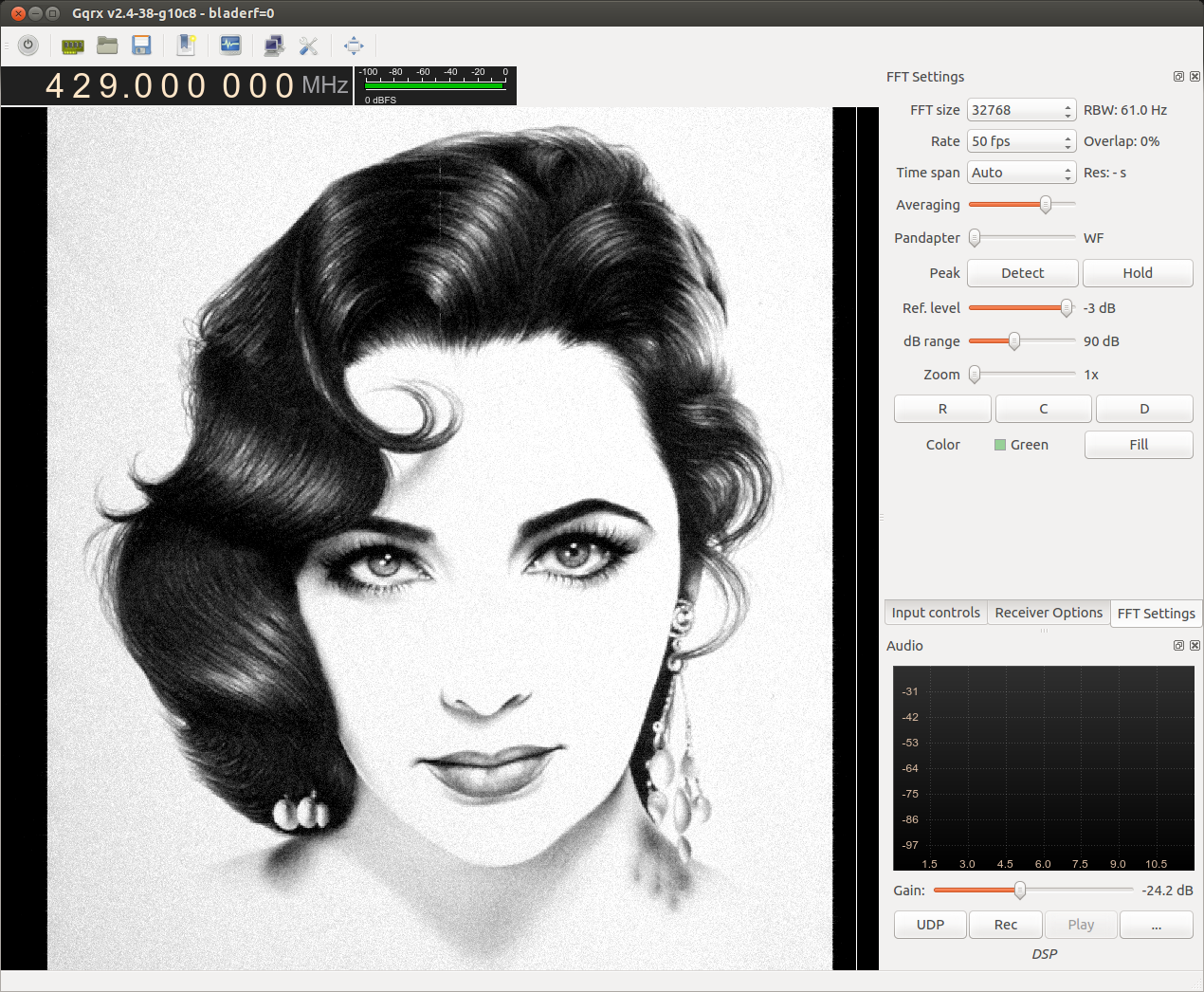Click the save settings floppy icon
The height and width of the screenshot is (992, 1204).
click(x=142, y=46)
